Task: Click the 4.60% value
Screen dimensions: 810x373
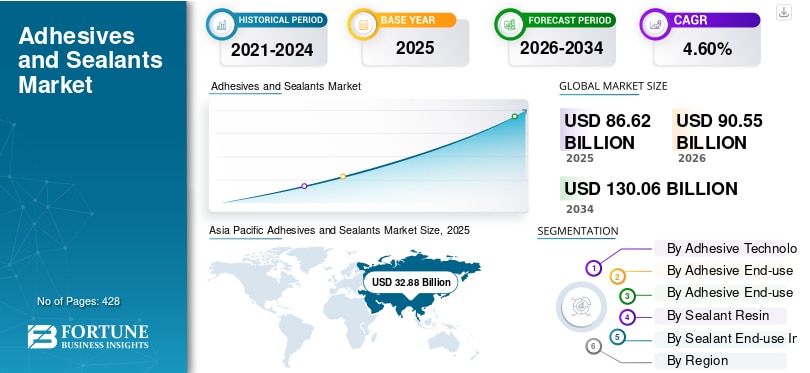Action: 707,49
